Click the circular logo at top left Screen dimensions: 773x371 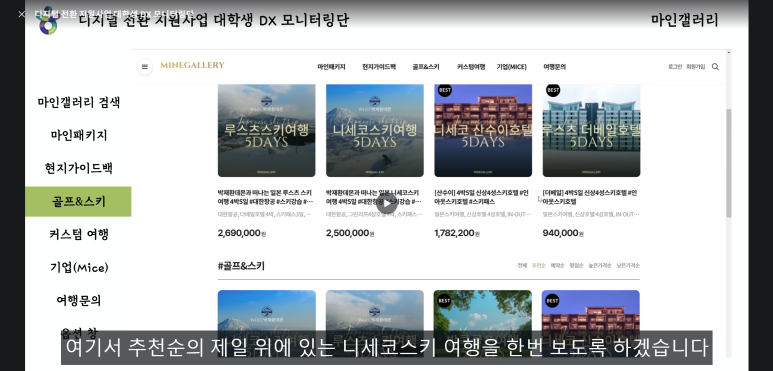(48, 21)
